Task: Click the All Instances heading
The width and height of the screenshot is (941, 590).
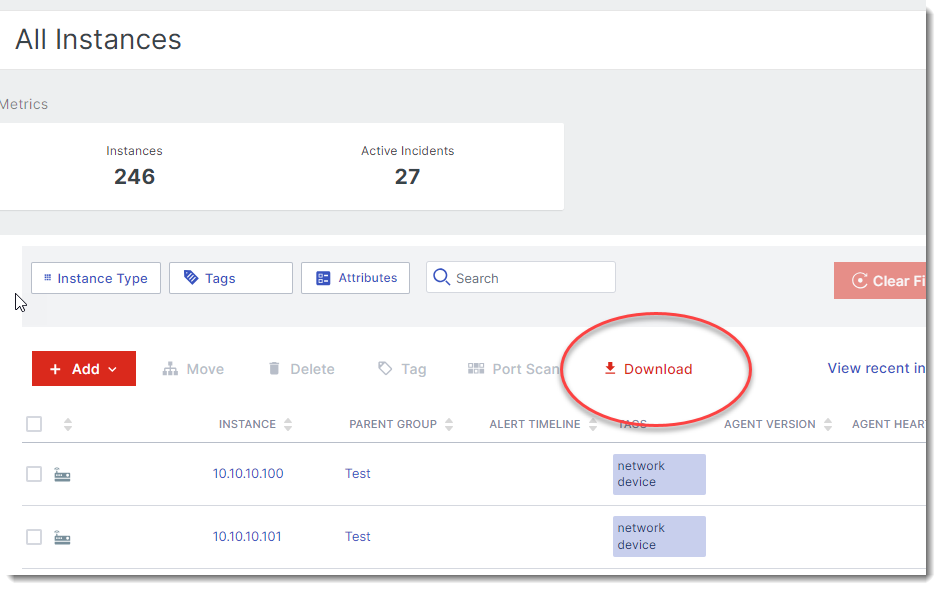Action: pyautogui.click(x=98, y=40)
